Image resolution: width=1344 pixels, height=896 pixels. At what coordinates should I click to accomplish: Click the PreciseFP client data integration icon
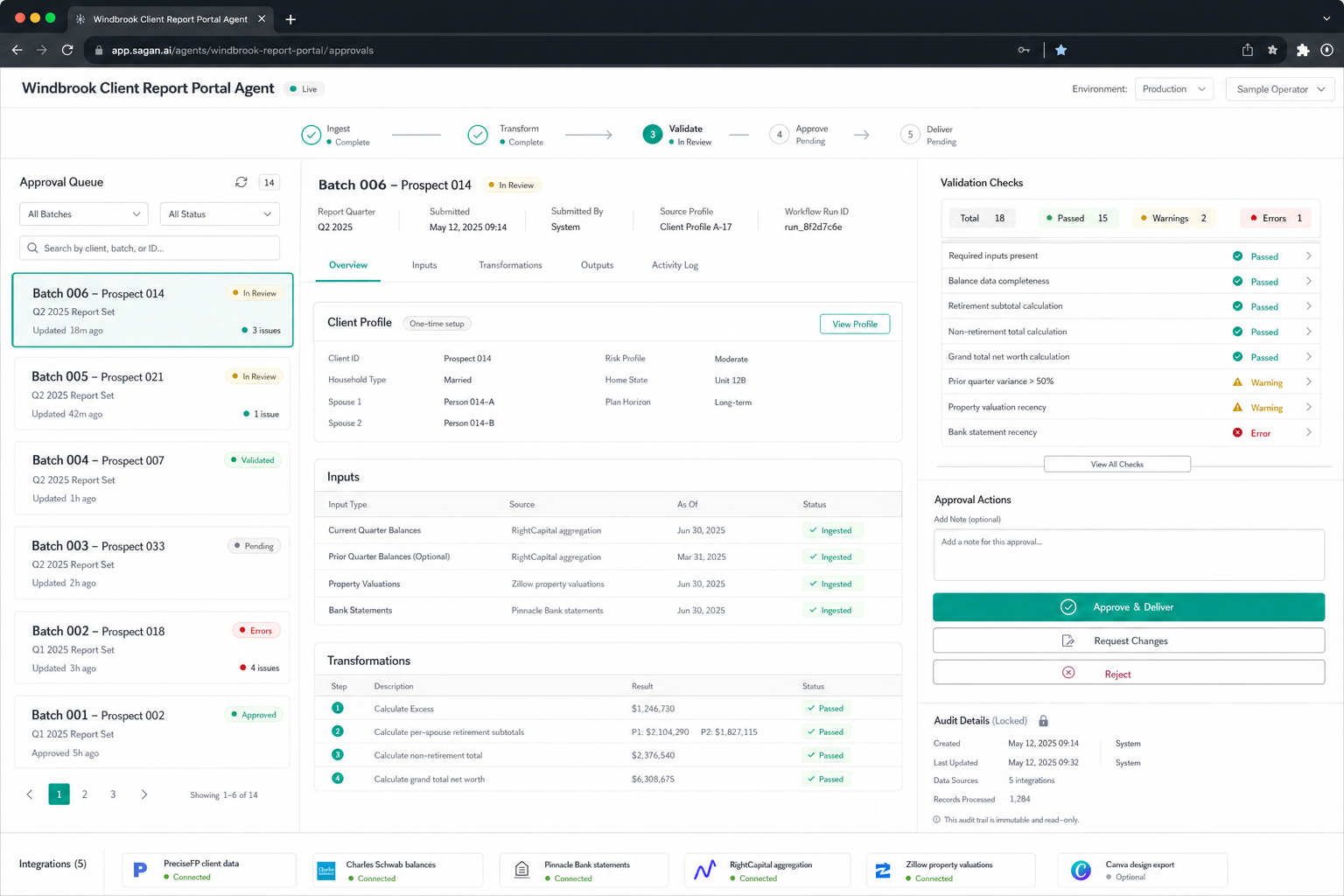click(140, 870)
